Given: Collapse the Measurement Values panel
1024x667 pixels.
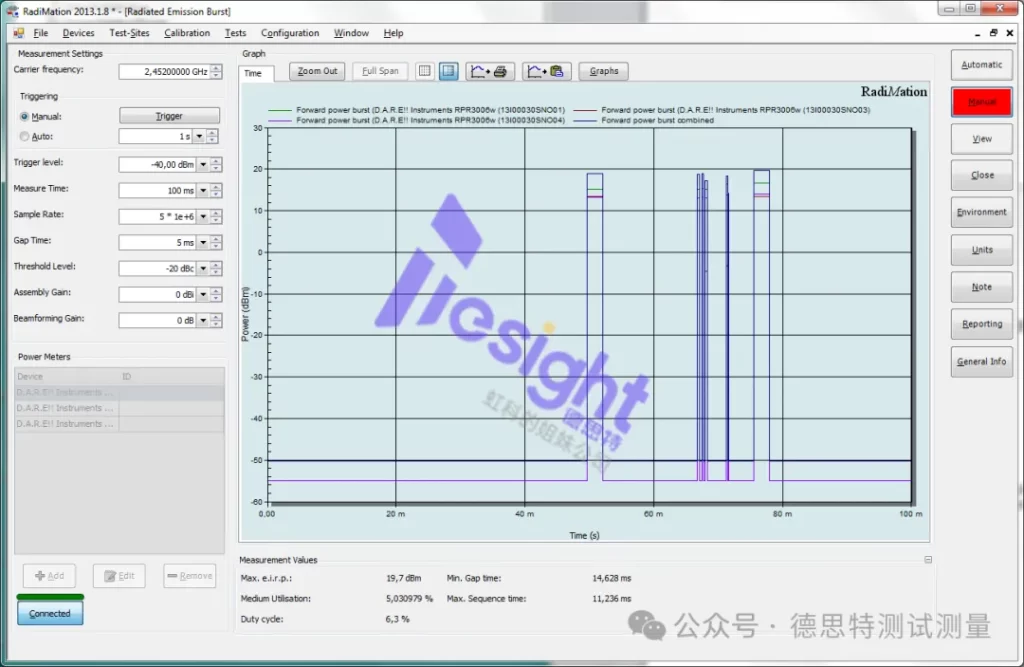Looking at the screenshot, I should click(927, 560).
